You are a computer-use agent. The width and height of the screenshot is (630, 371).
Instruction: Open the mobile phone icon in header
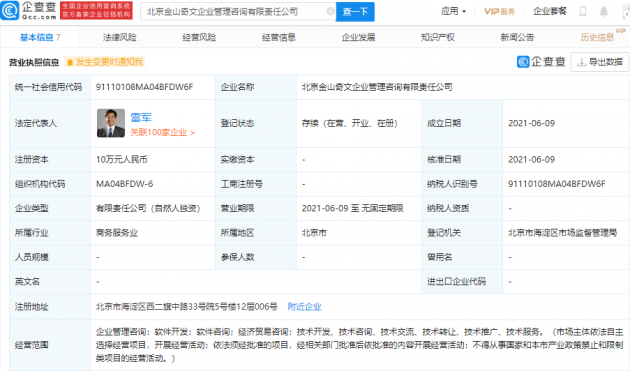(x=583, y=11)
